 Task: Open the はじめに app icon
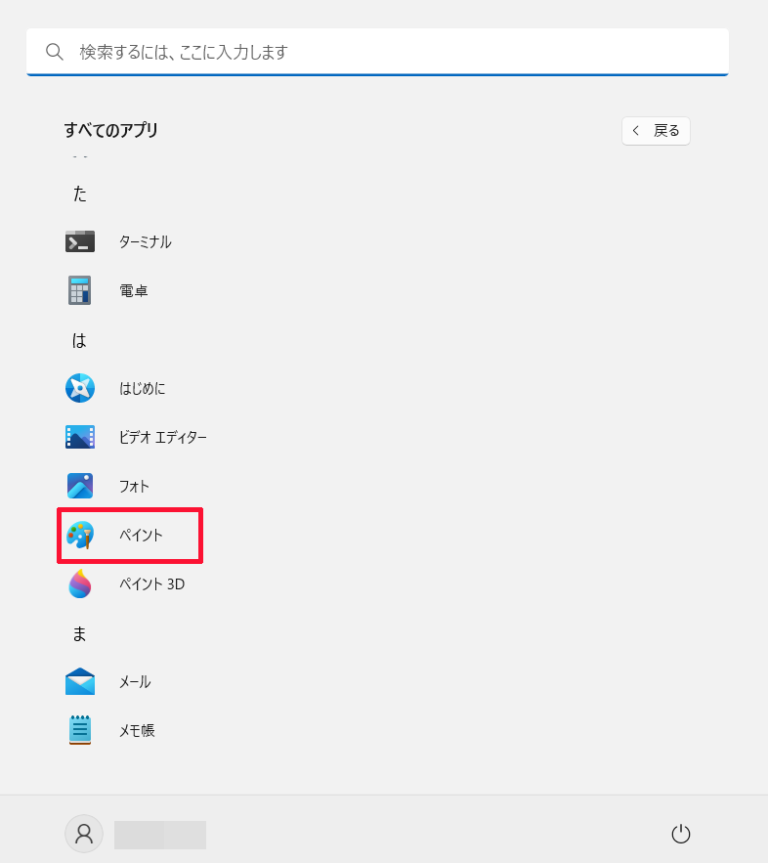pyautogui.click(x=80, y=388)
